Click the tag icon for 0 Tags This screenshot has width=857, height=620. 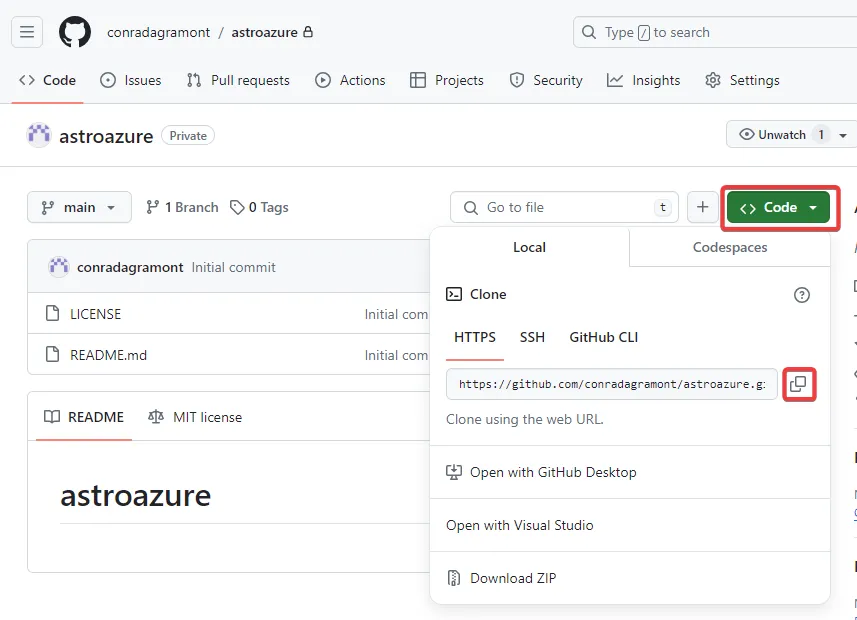point(237,208)
